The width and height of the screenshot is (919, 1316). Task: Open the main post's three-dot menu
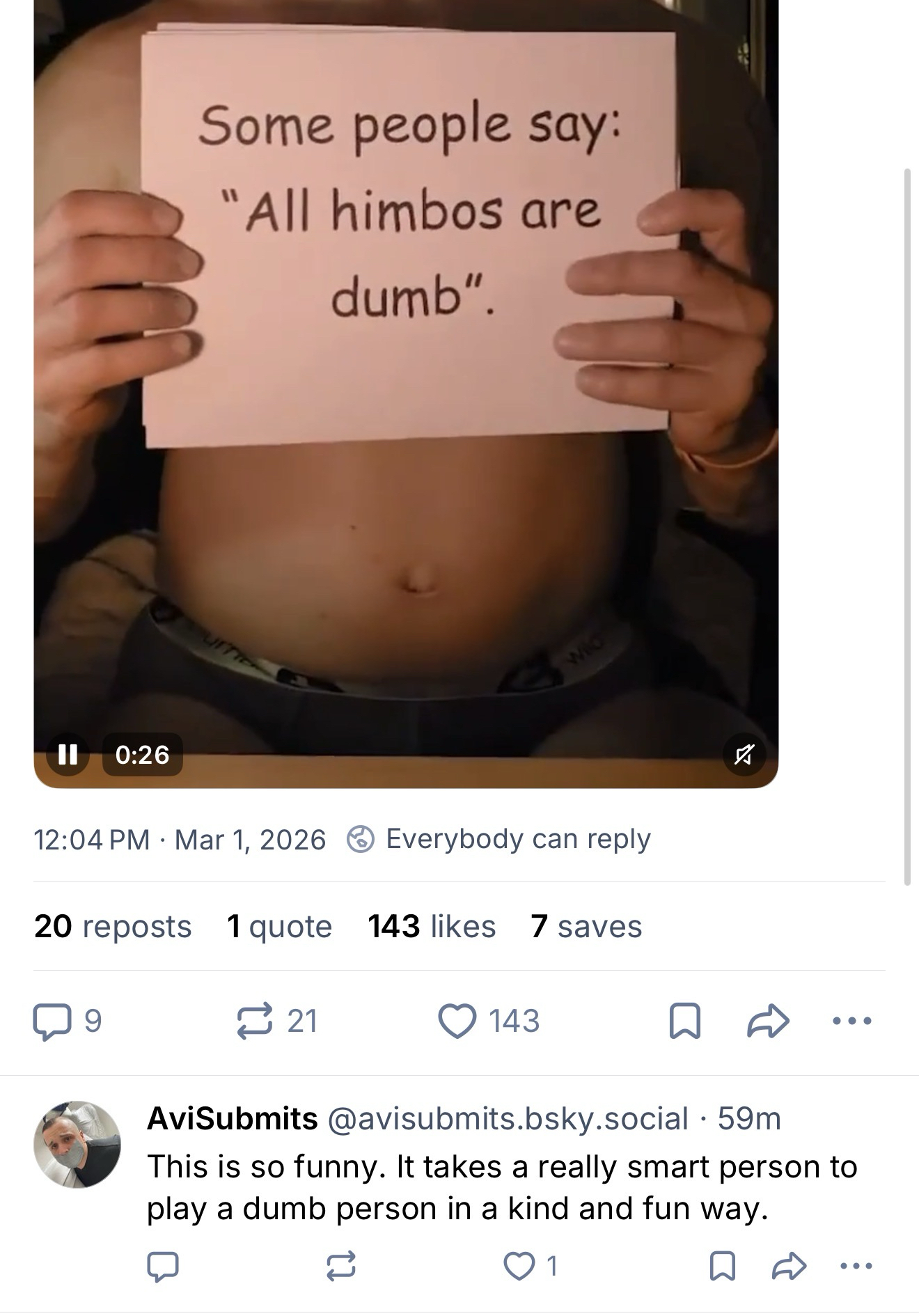pos(852,1021)
